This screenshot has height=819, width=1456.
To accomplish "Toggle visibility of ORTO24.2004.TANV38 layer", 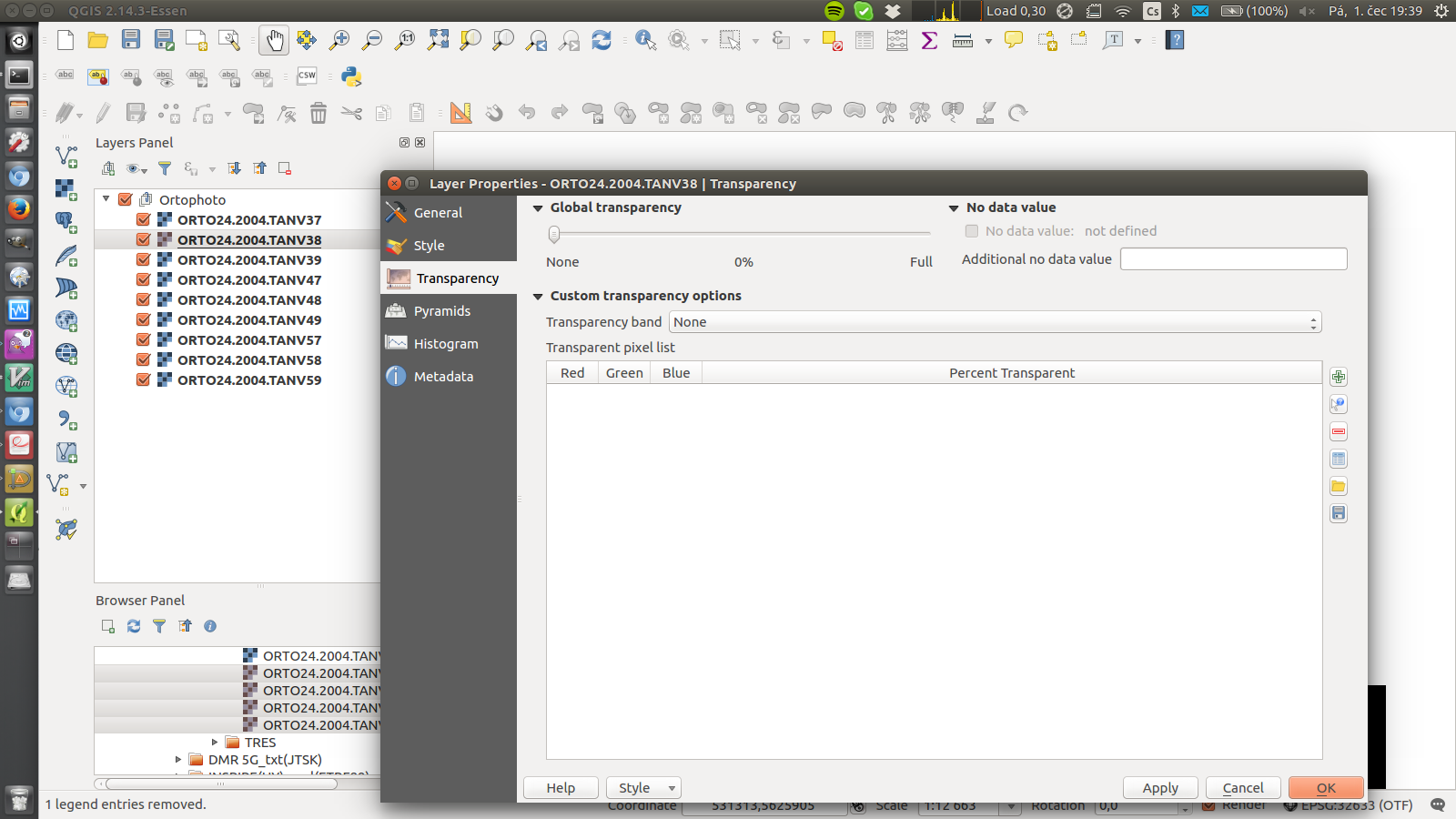I will [143, 239].
